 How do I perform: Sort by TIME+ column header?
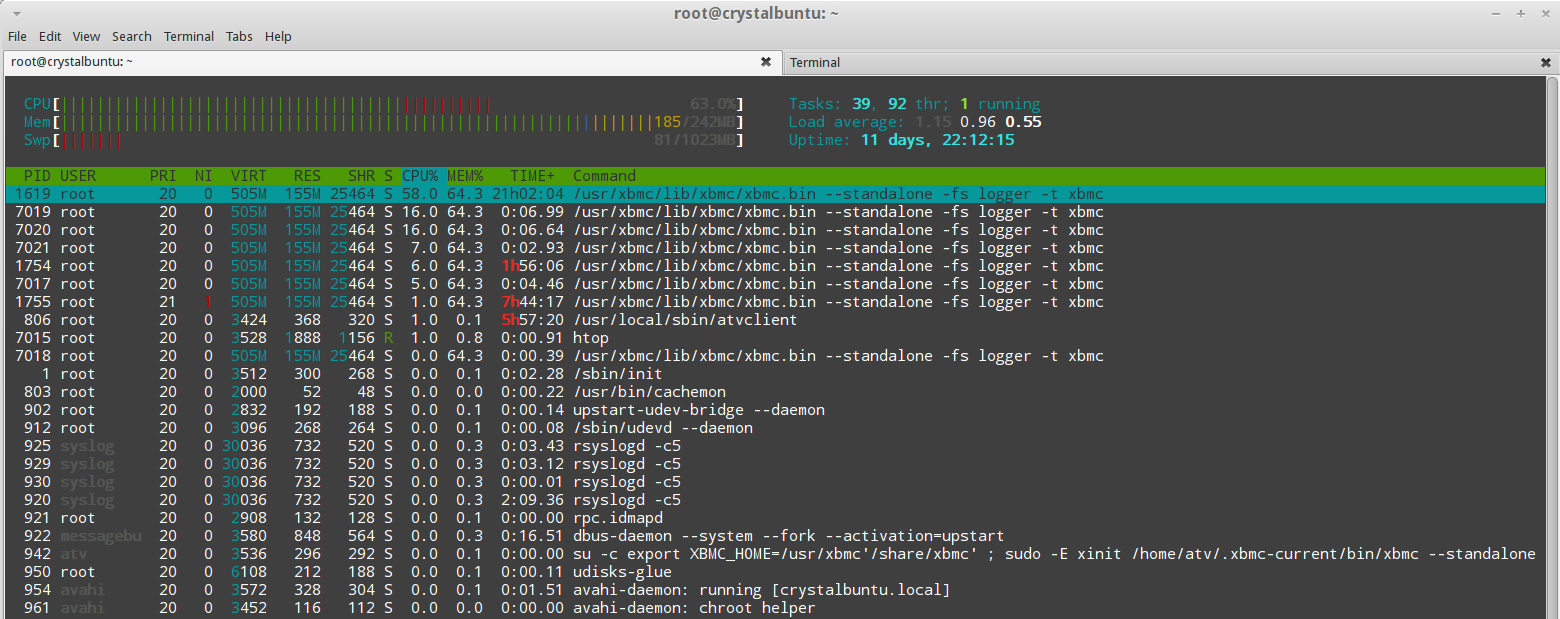click(x=533, y=176)
